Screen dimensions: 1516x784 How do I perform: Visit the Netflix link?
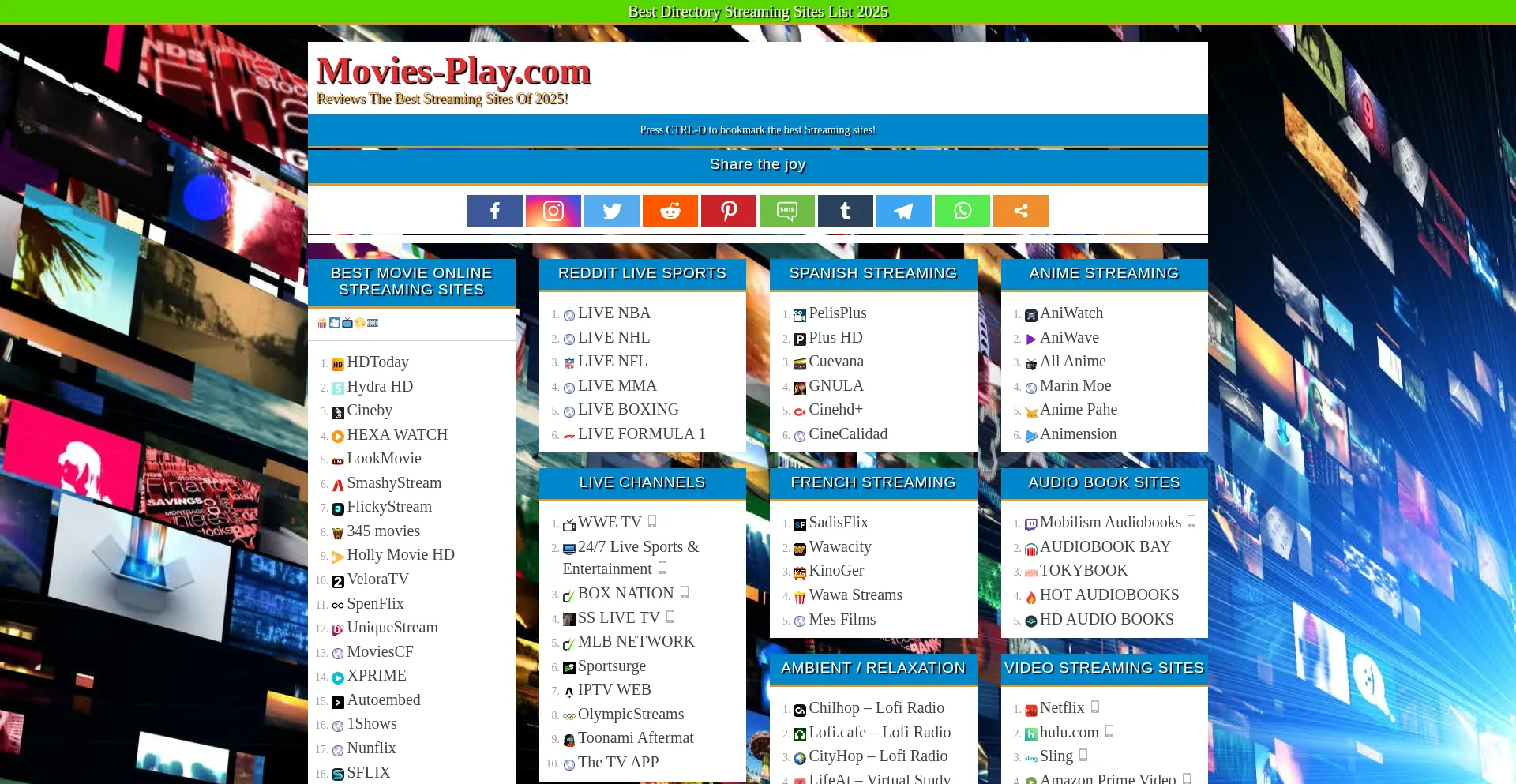click(1062, 708)
